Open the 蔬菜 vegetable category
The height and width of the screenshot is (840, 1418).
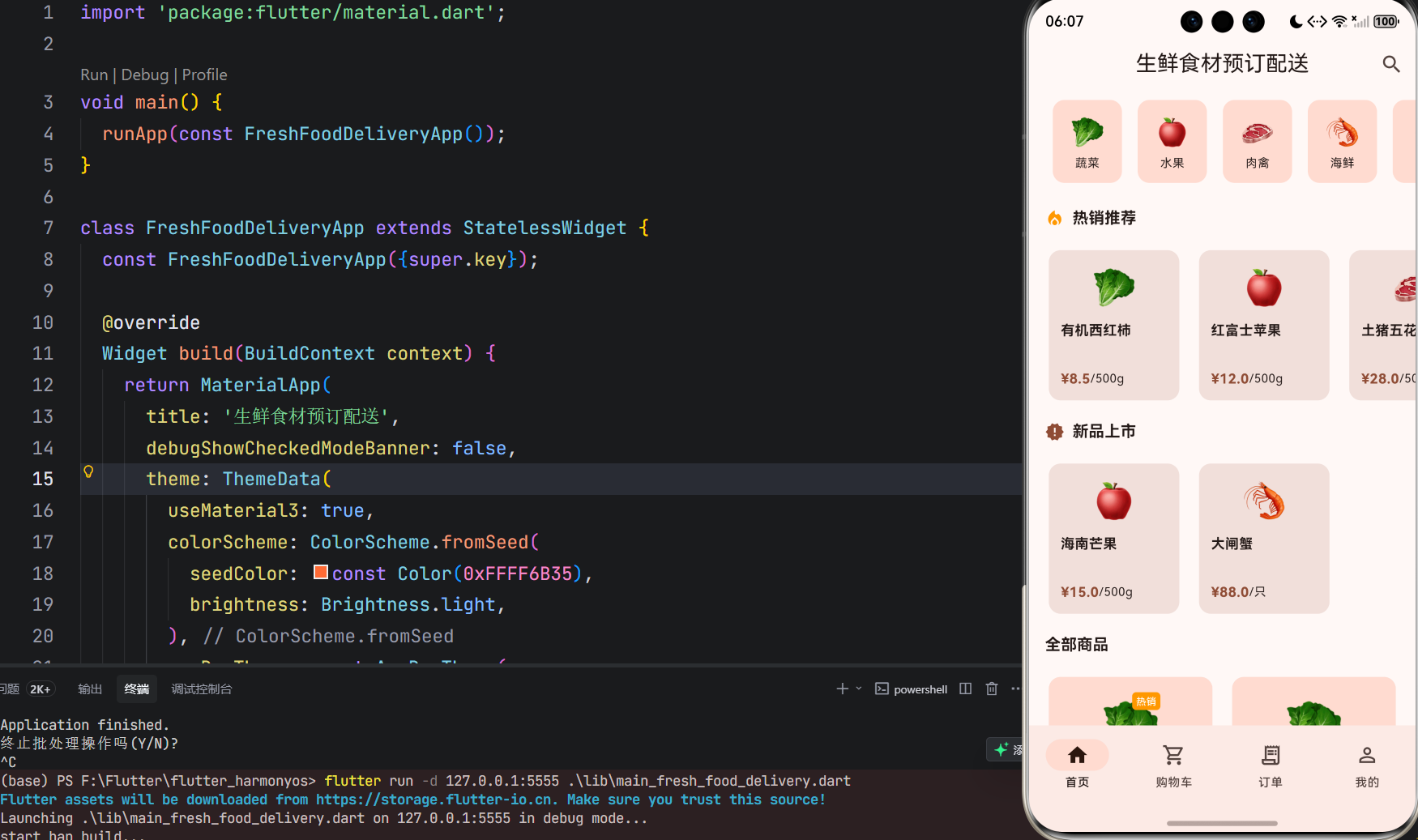tap(1087, 141)
